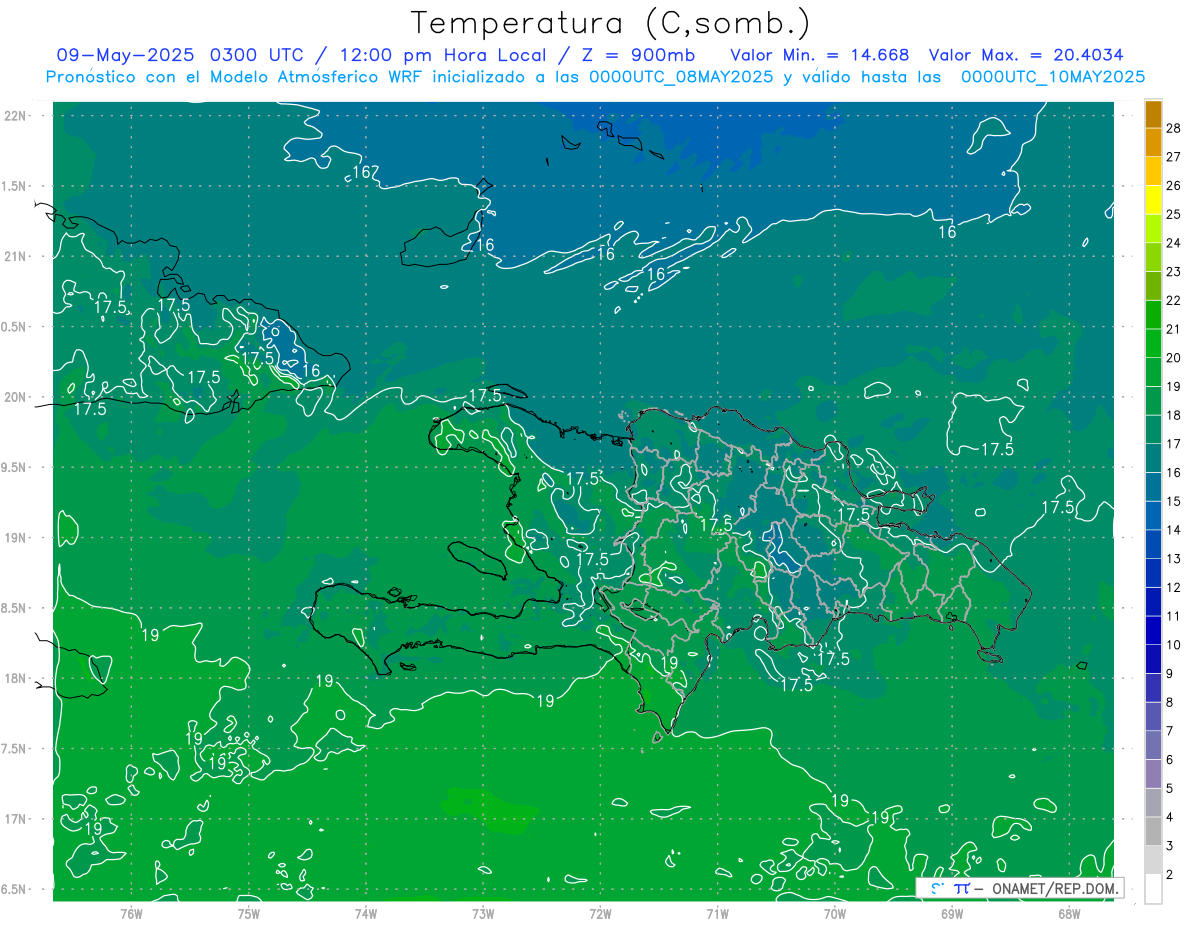The width and height of the screenshot is (1200, 927).
Task: Click the 69W longitude axis label
Action: pos(952,914)
